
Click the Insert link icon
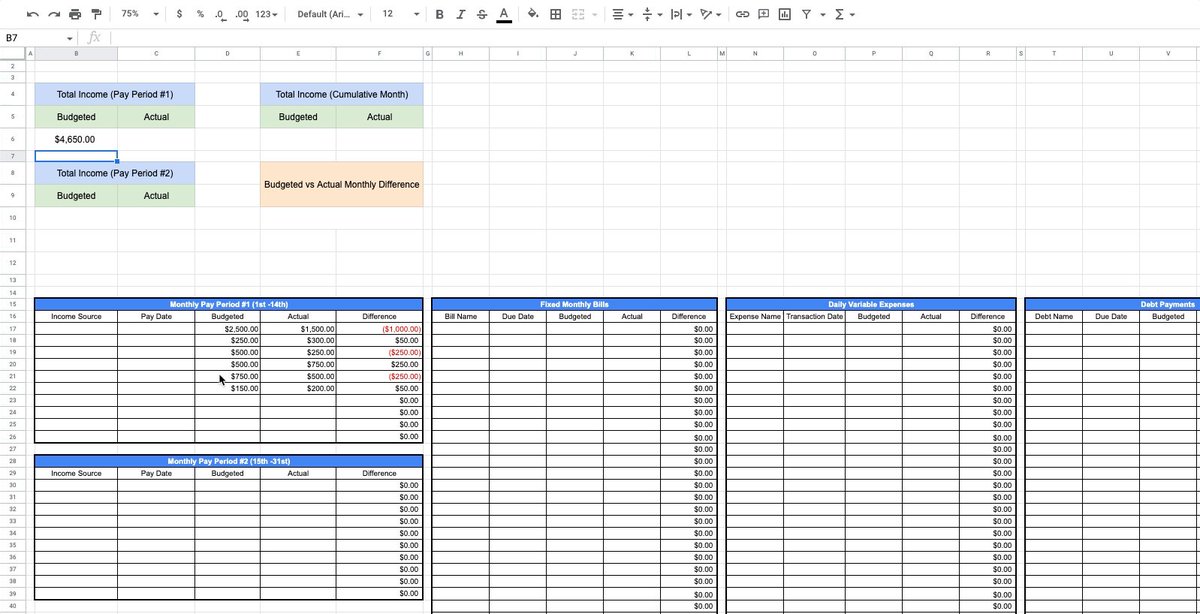point(743,14)
